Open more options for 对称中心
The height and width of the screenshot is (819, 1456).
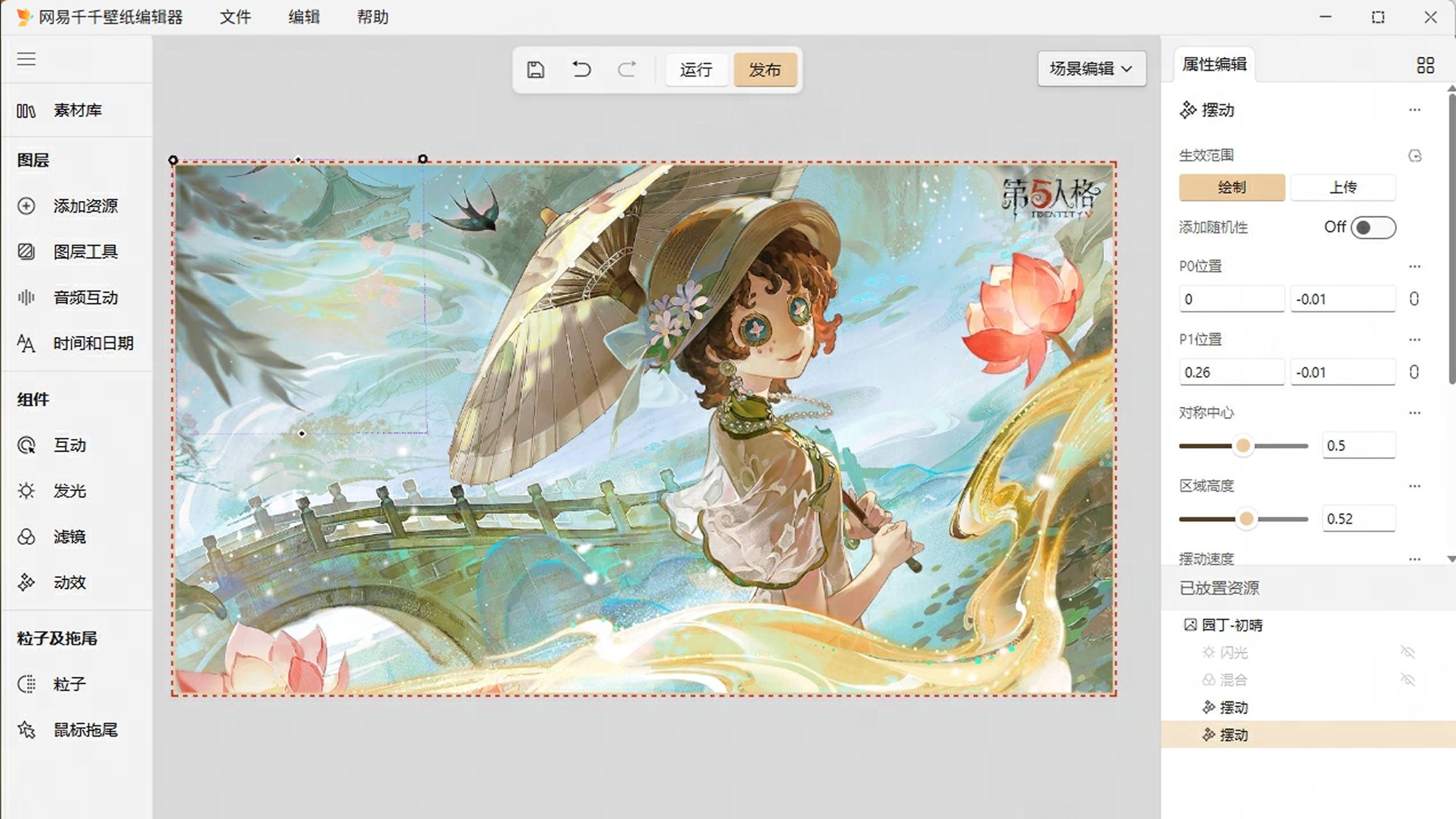click(1415, 413)
